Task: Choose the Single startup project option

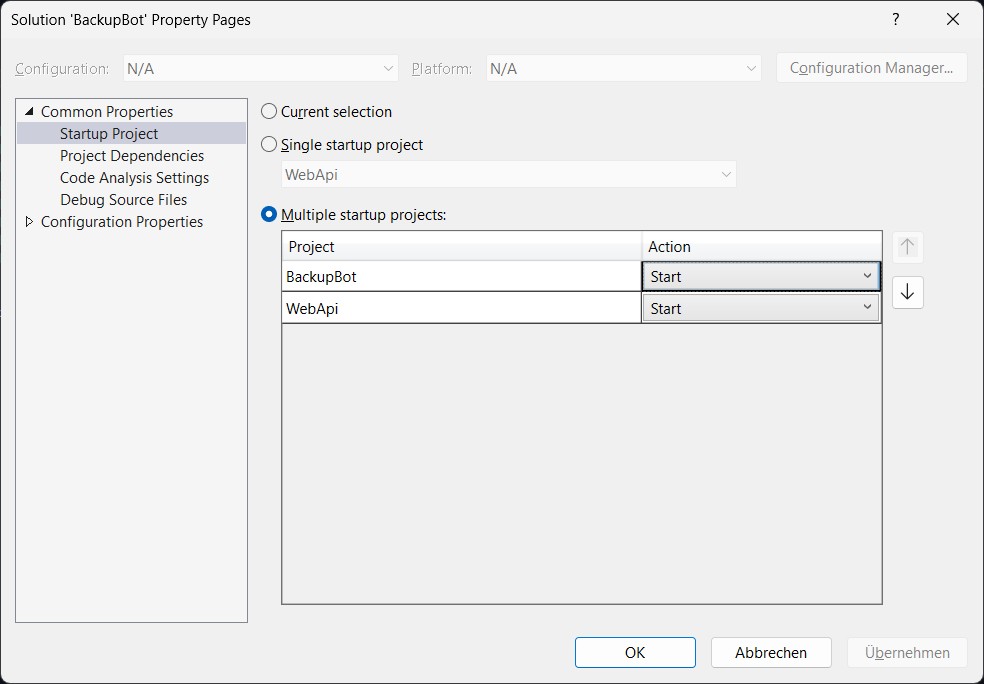Action: [x=269, y=144]
